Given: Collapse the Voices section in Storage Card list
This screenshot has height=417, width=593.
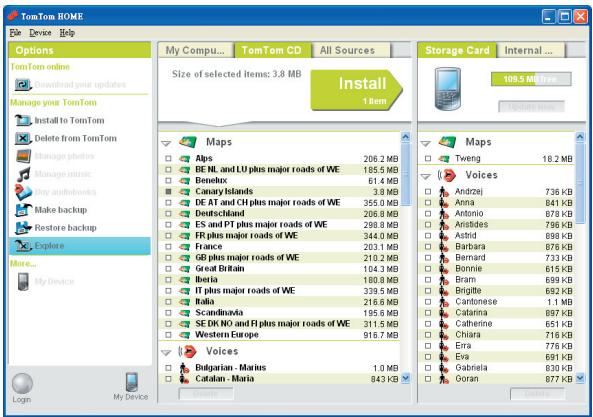Looking at the screenshot, I should [425, 176].
